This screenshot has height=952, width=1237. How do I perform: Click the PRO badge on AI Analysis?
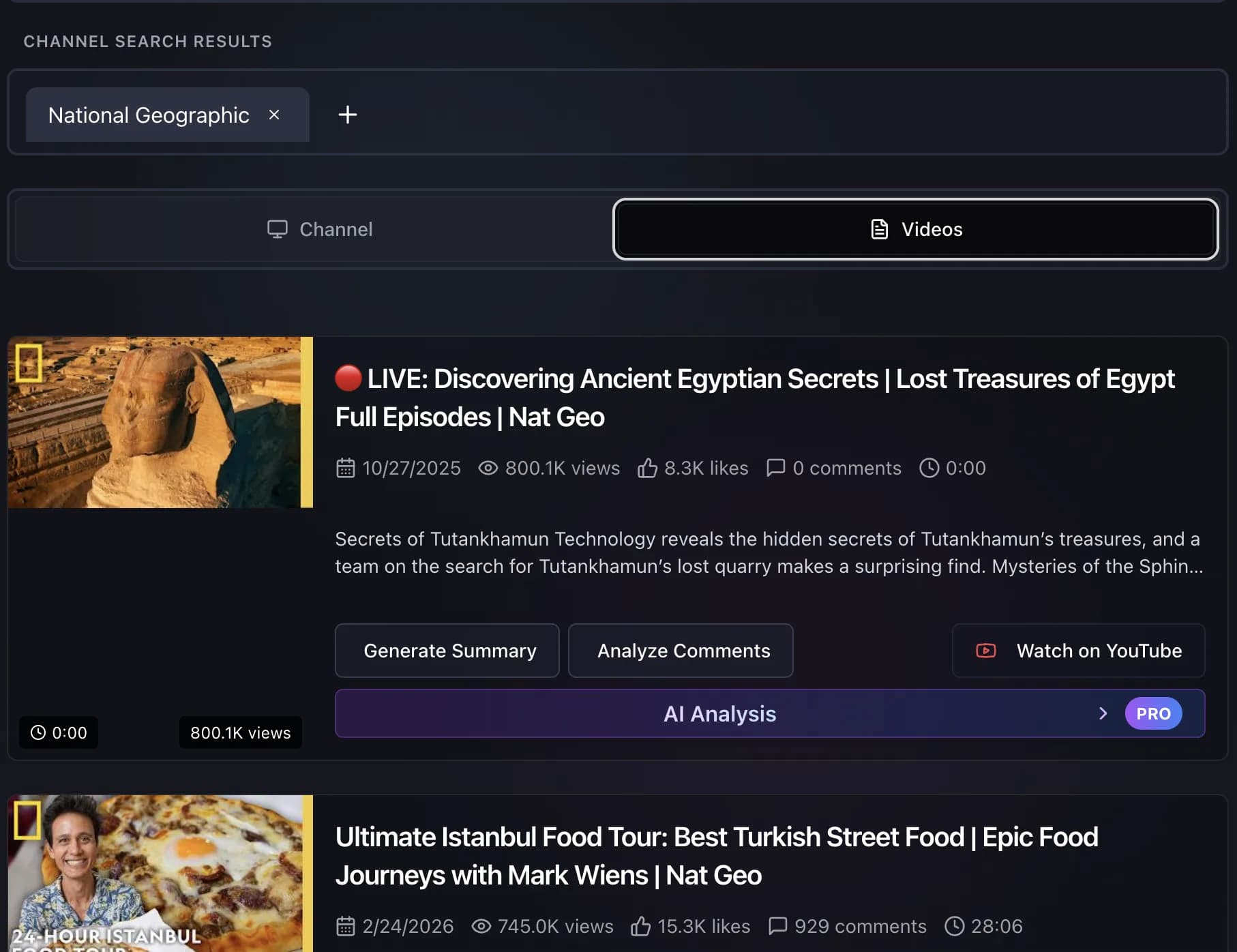1153,713
